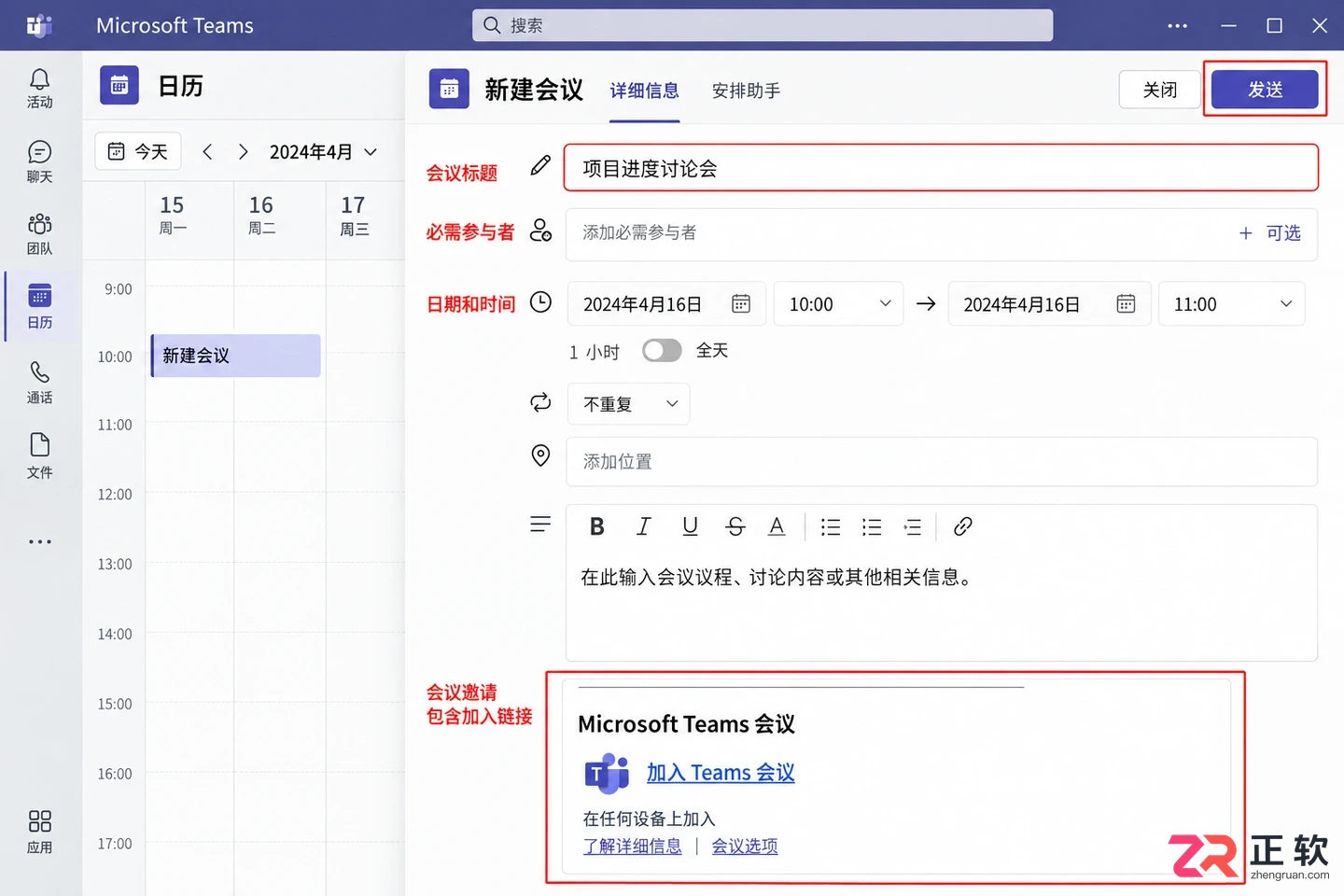Expand the 11:00 end time dropdown

coord(1232,303)
